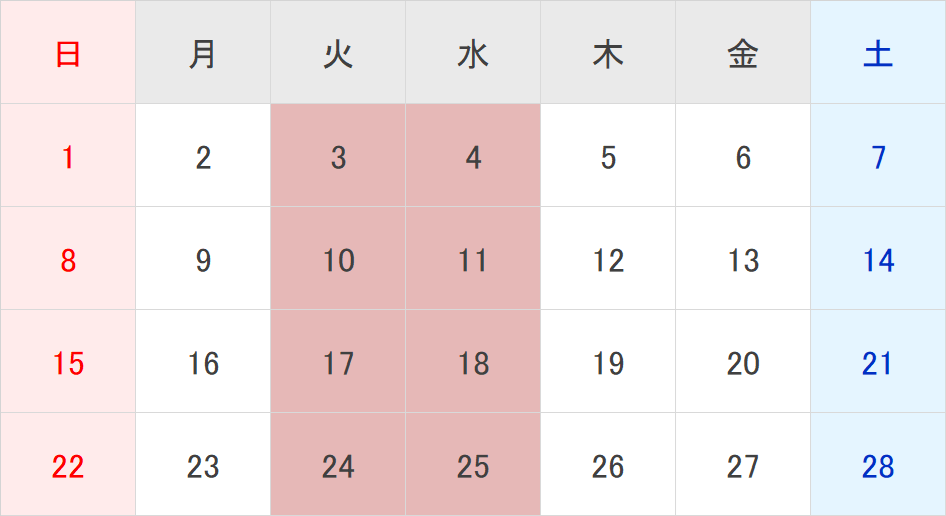Select date 1 on the calendar
946x516 pixels.
tap(68, 157)
